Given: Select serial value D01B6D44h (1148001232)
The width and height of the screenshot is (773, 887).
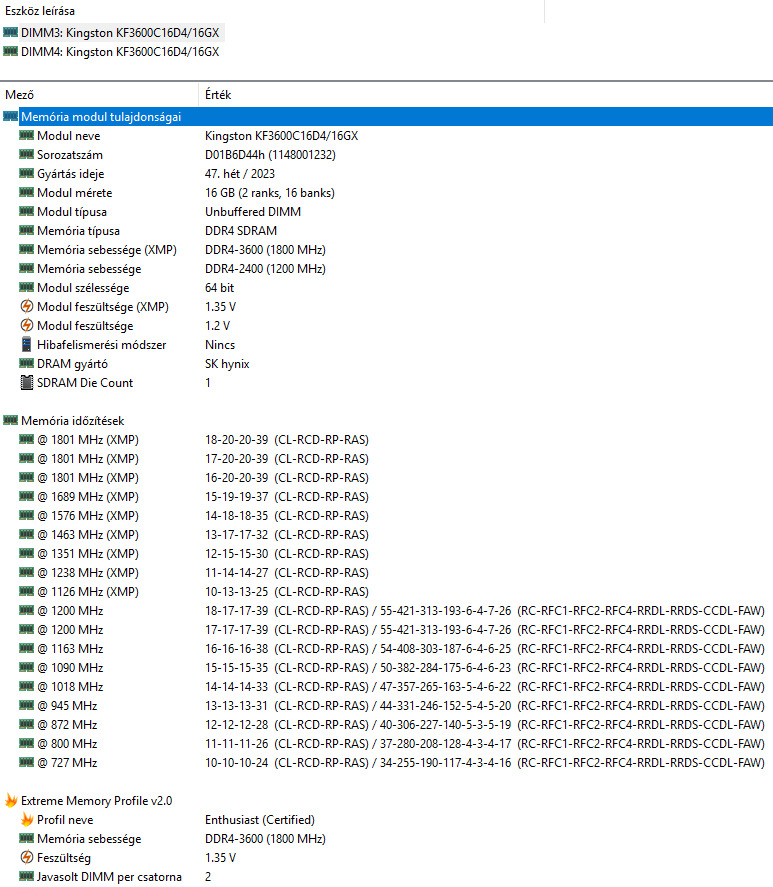Looking at the screenshot, I should click(270, 154).
